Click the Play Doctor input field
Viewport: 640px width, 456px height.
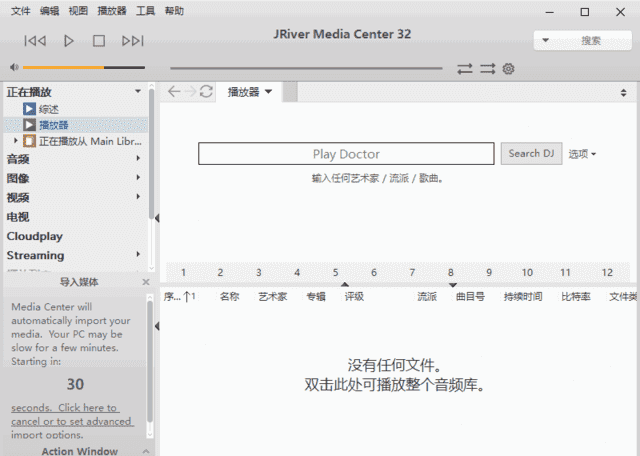346,153
